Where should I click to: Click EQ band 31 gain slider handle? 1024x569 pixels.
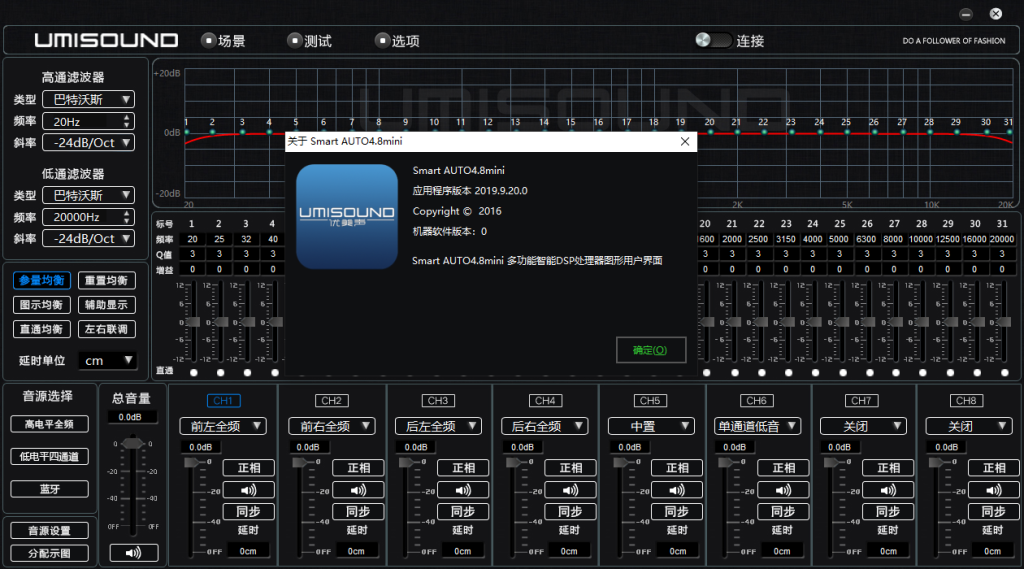[1004, 322]
